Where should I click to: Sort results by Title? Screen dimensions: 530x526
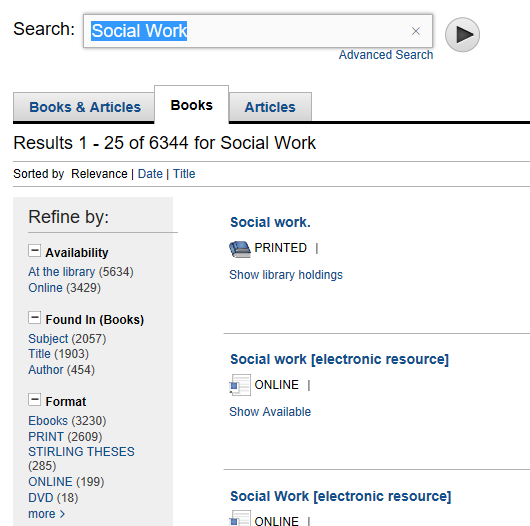click(184, 174)
